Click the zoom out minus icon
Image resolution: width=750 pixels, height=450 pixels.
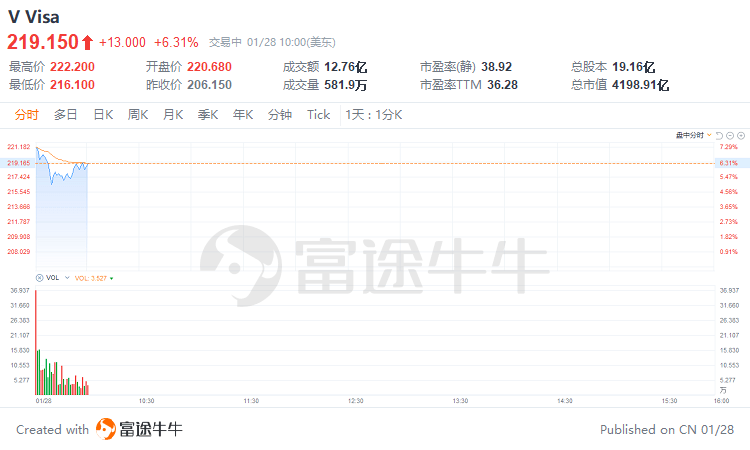click(731, 134)
